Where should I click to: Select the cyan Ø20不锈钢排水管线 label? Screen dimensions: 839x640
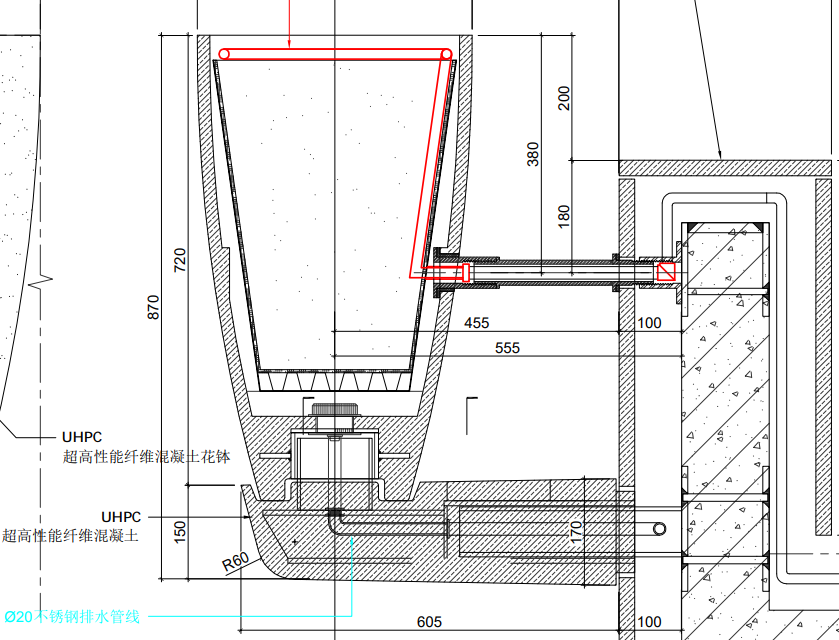(75, 616)
